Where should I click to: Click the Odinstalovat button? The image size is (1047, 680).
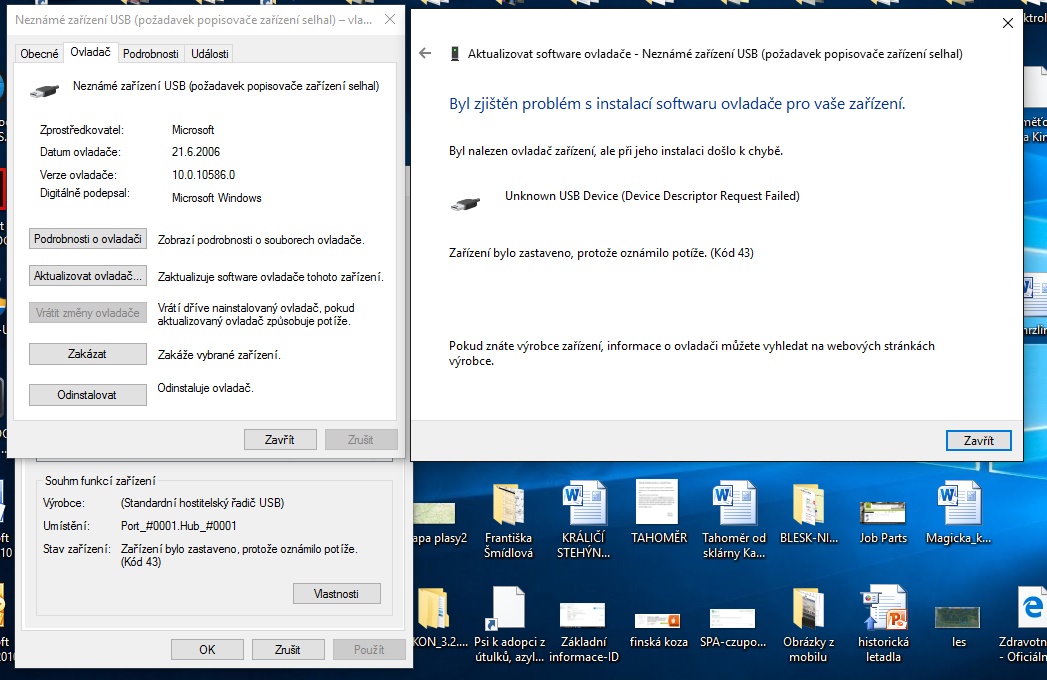click(87, 395)
